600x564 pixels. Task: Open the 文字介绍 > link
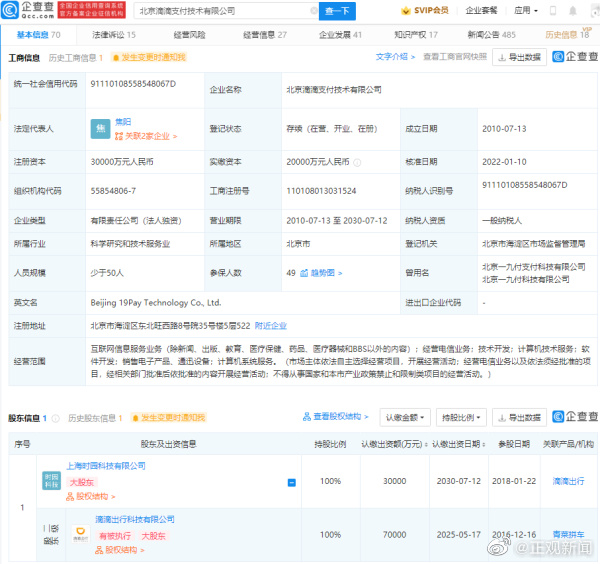tap(395, 57)
